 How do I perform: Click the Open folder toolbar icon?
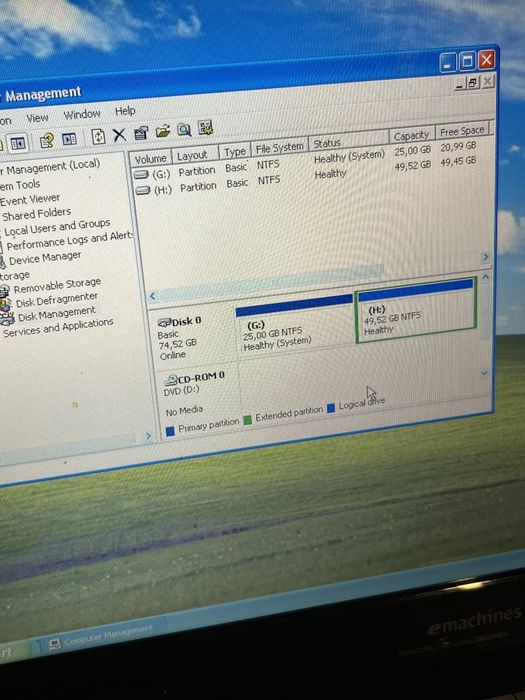point(163,131)
